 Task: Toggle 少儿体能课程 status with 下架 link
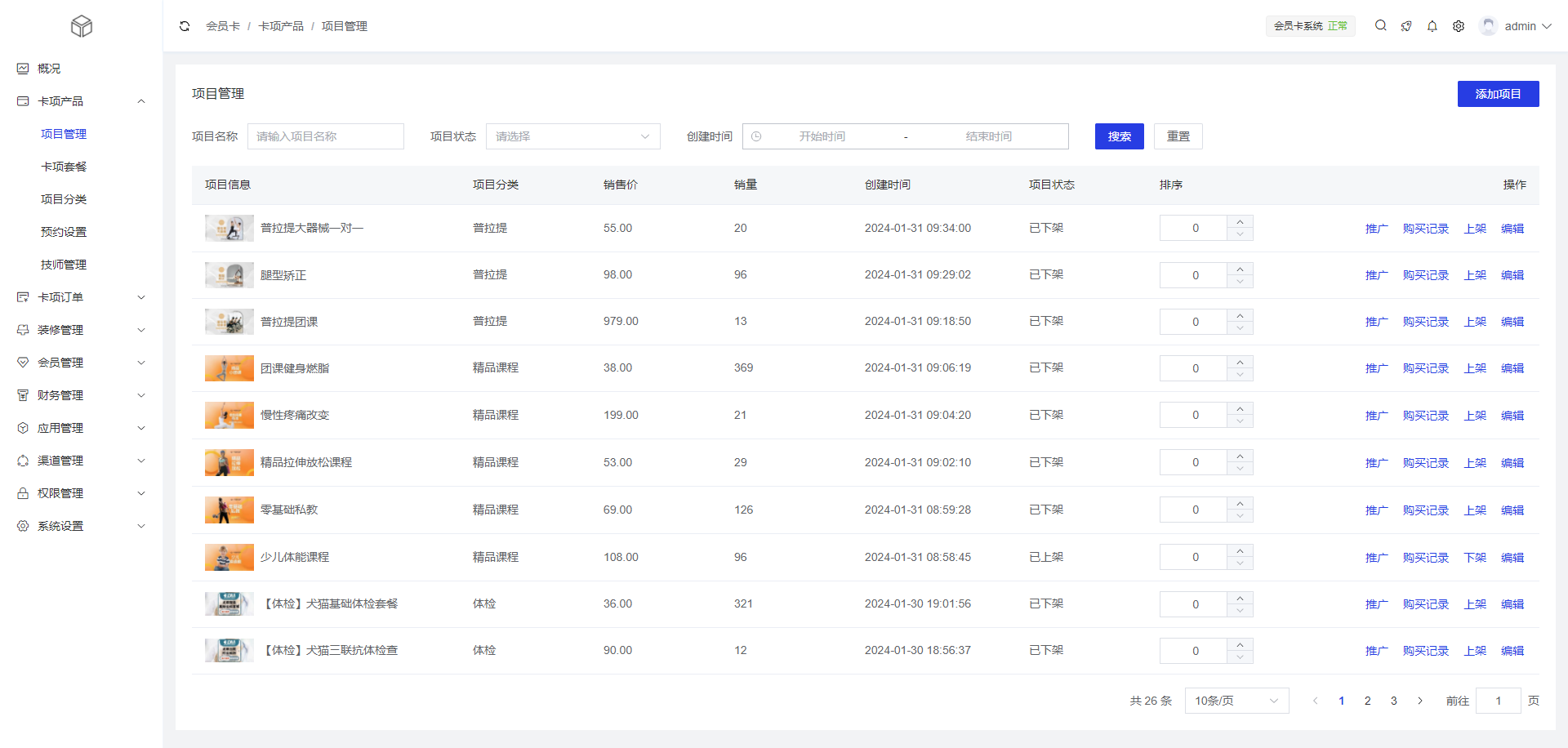(x=1475, y=558)
